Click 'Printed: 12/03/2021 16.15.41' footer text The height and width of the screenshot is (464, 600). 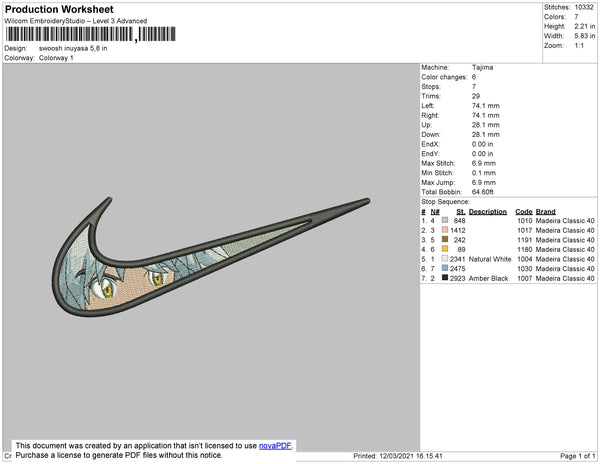tap(398, 456)
